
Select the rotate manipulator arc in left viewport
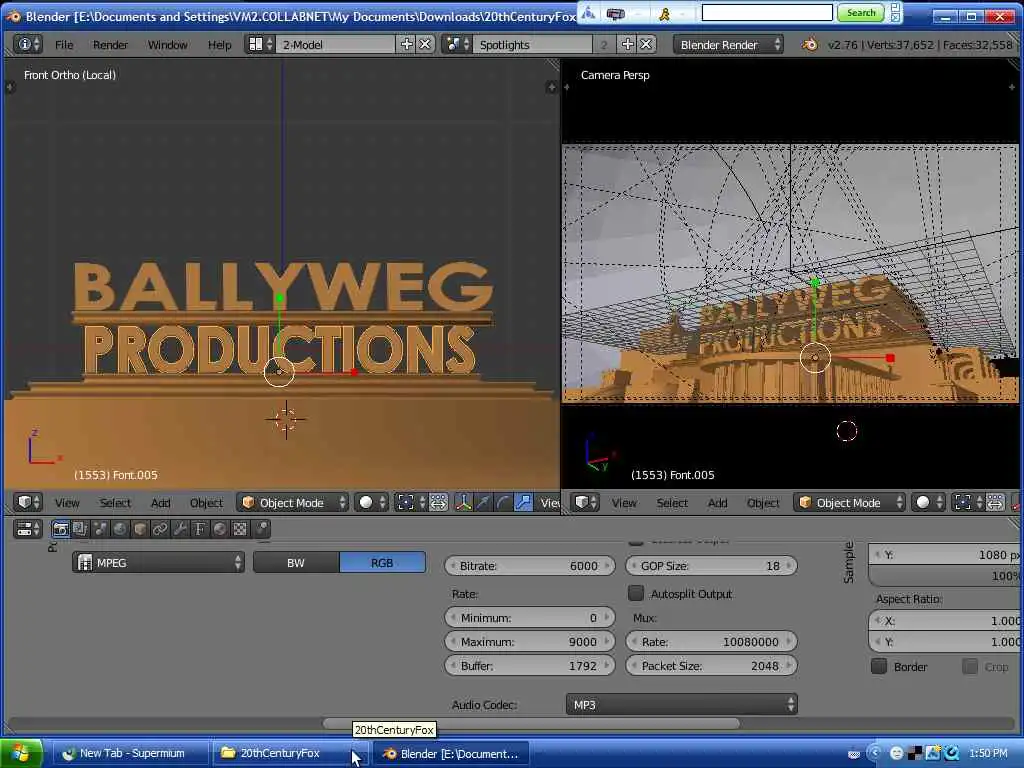pos(503,502)
